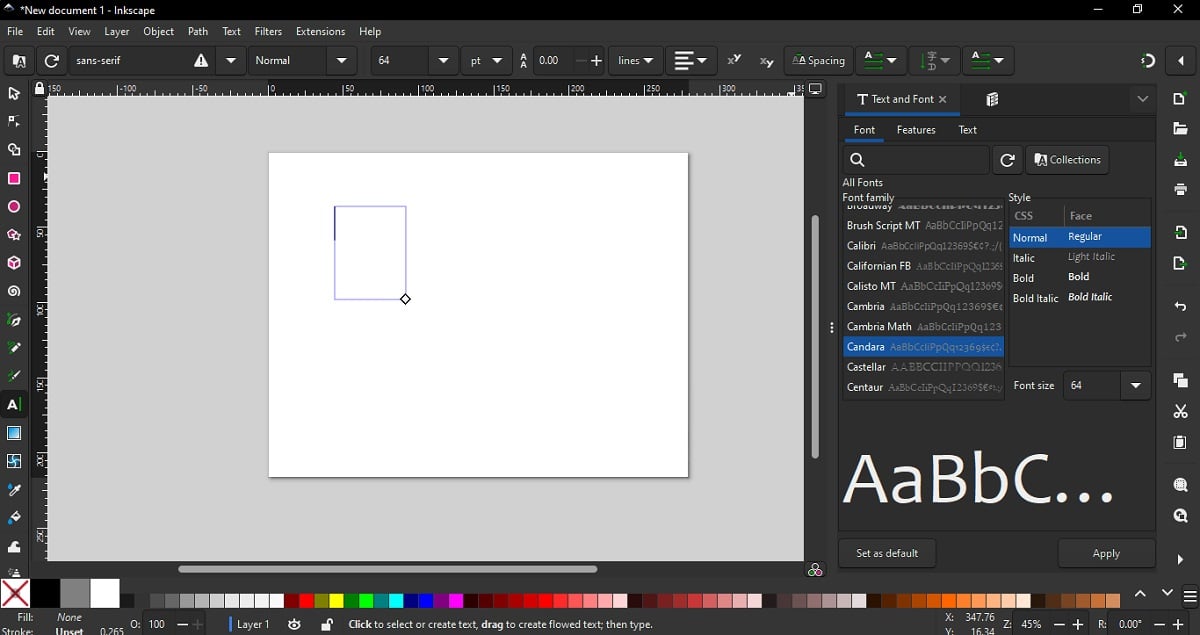Select the Node editing tool
The height and width of the screenshot is (635, 1200).
pos(14,122)
